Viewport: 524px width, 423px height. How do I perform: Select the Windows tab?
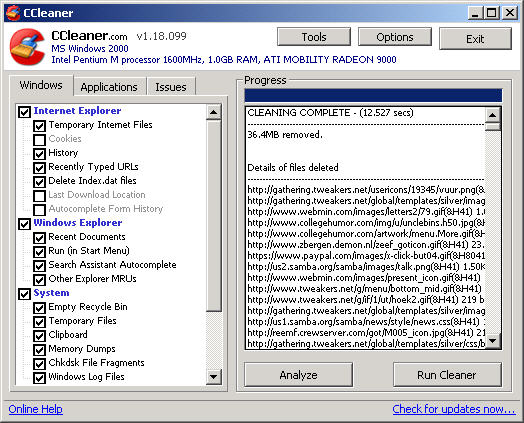[41, 85]
